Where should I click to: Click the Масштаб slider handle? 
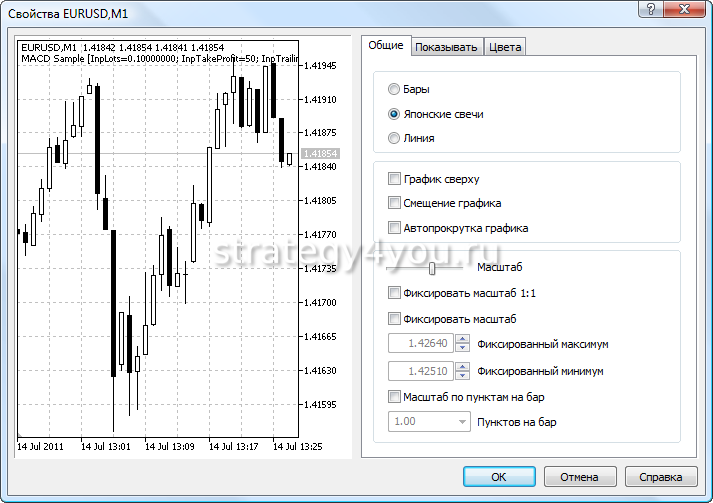(x=432, y=268)
